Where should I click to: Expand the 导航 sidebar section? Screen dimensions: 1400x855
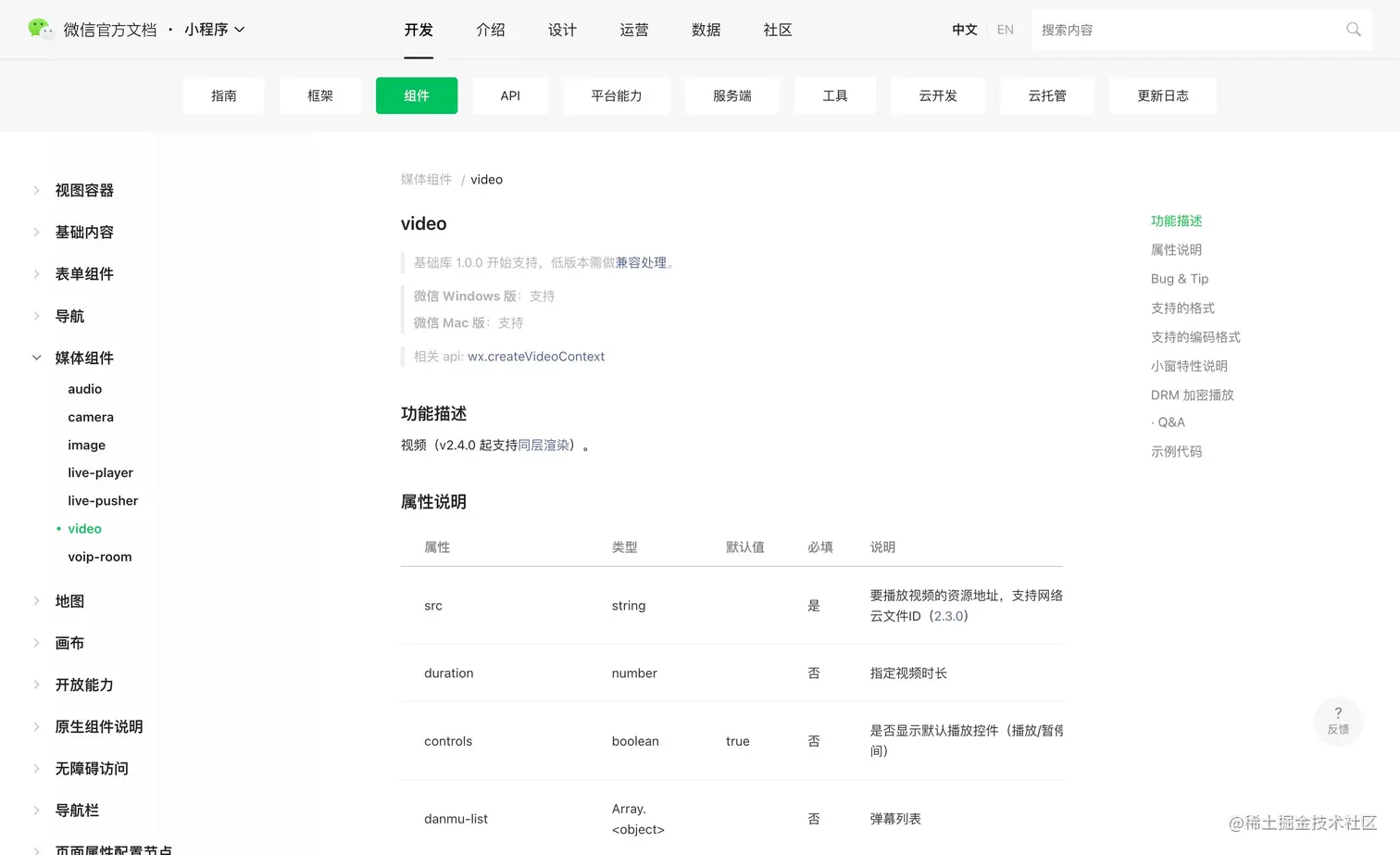point(69,316)
